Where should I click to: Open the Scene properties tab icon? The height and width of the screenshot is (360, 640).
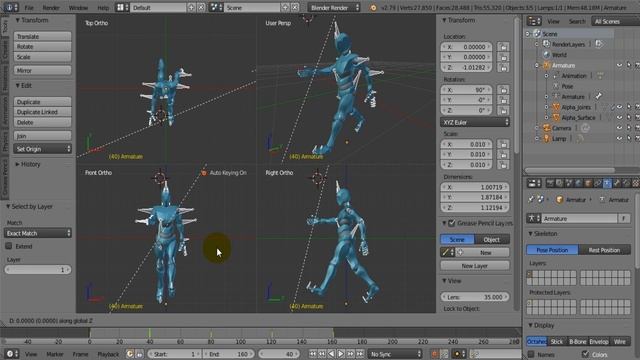[x=569, y=184]
